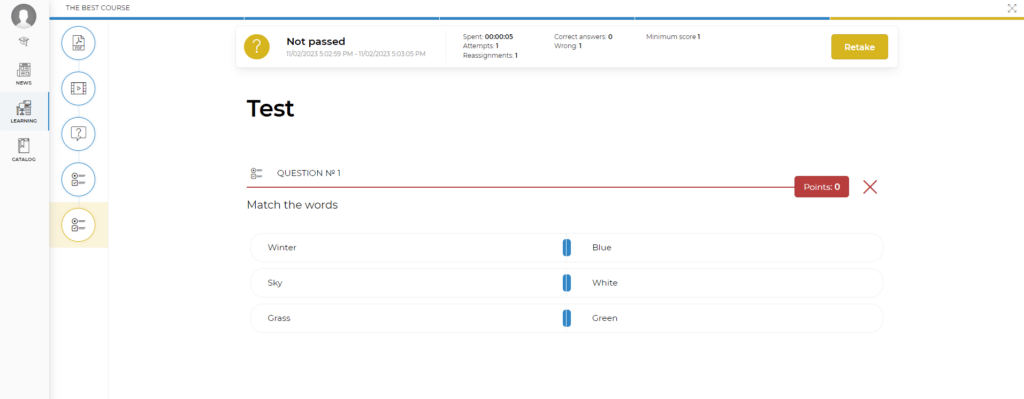Open the video lesson course step
Screen dimensions: 1024x399
point(78,88)
